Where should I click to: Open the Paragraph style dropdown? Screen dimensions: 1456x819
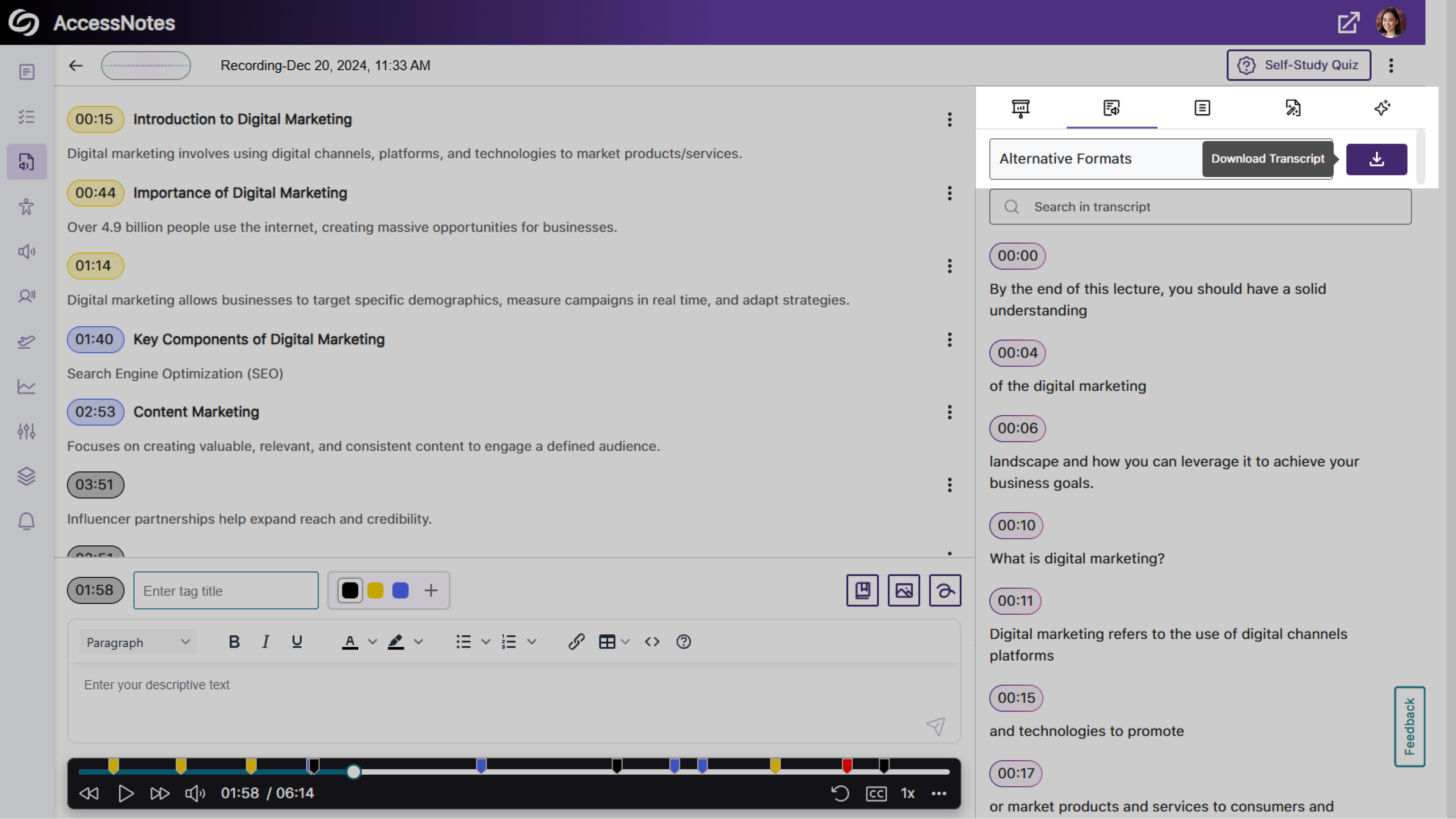click(137, 642)
